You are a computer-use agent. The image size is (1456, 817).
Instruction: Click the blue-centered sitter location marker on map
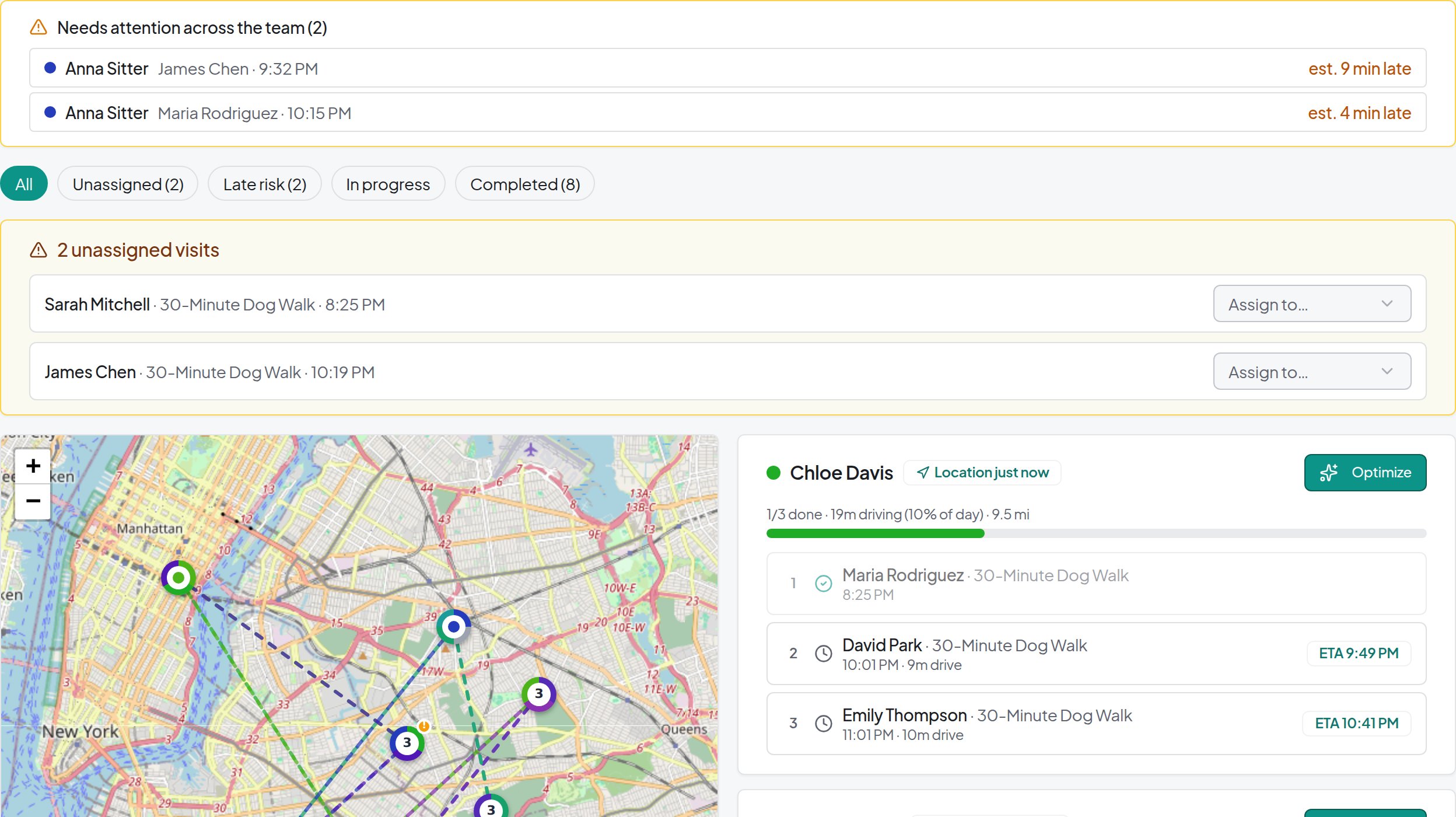click(x=453, y=627)
